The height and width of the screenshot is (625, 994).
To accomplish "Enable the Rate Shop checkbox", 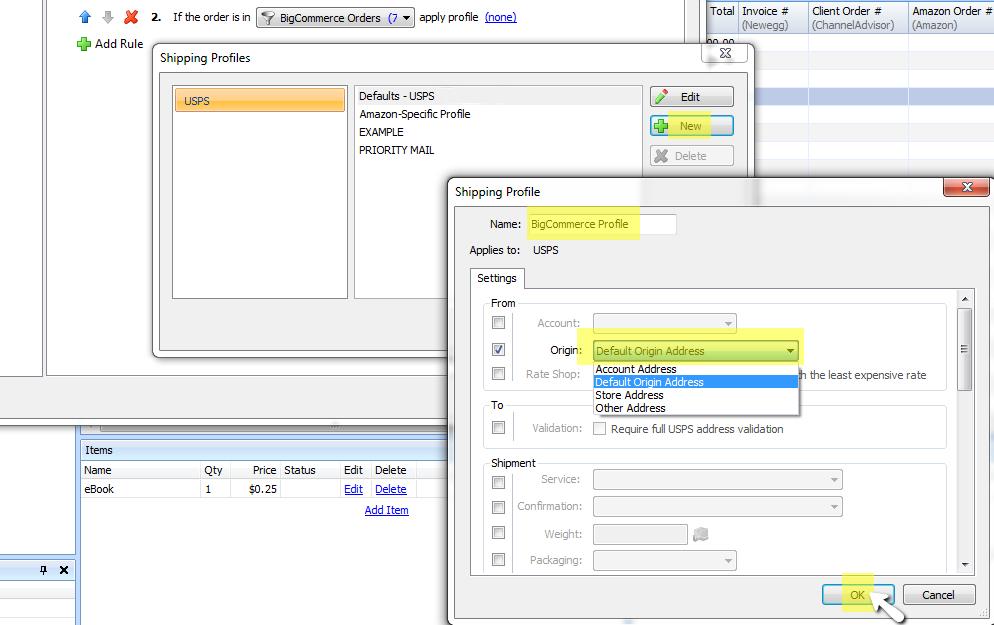I will 498,373.
